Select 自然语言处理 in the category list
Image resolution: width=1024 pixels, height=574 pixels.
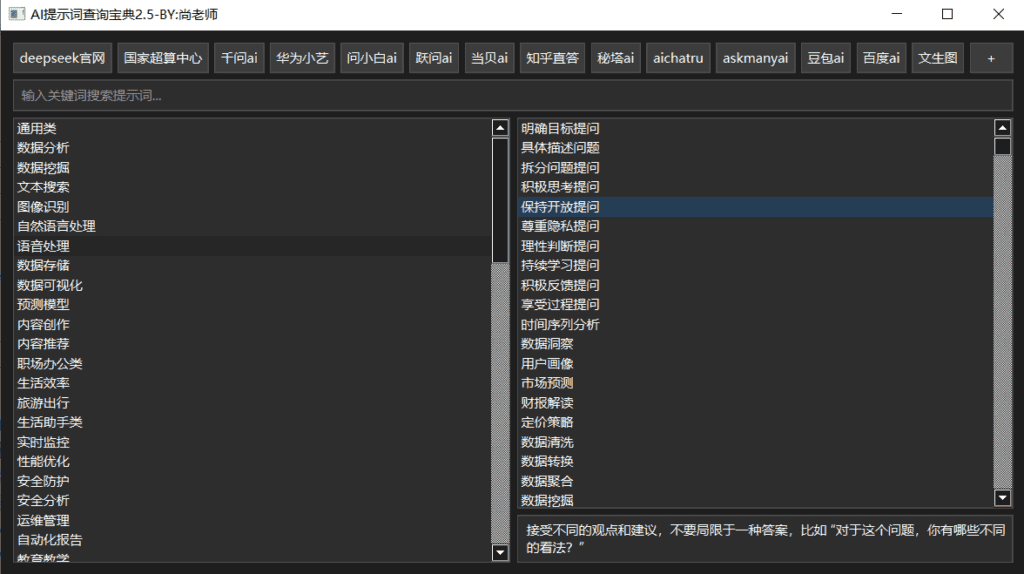point(56,226)
